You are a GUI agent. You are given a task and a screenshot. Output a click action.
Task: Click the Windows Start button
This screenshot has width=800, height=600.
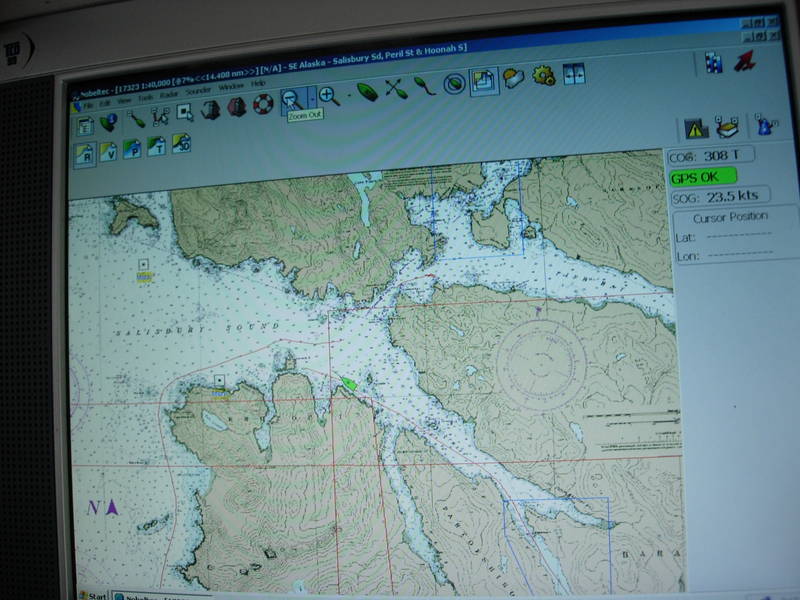94,594
